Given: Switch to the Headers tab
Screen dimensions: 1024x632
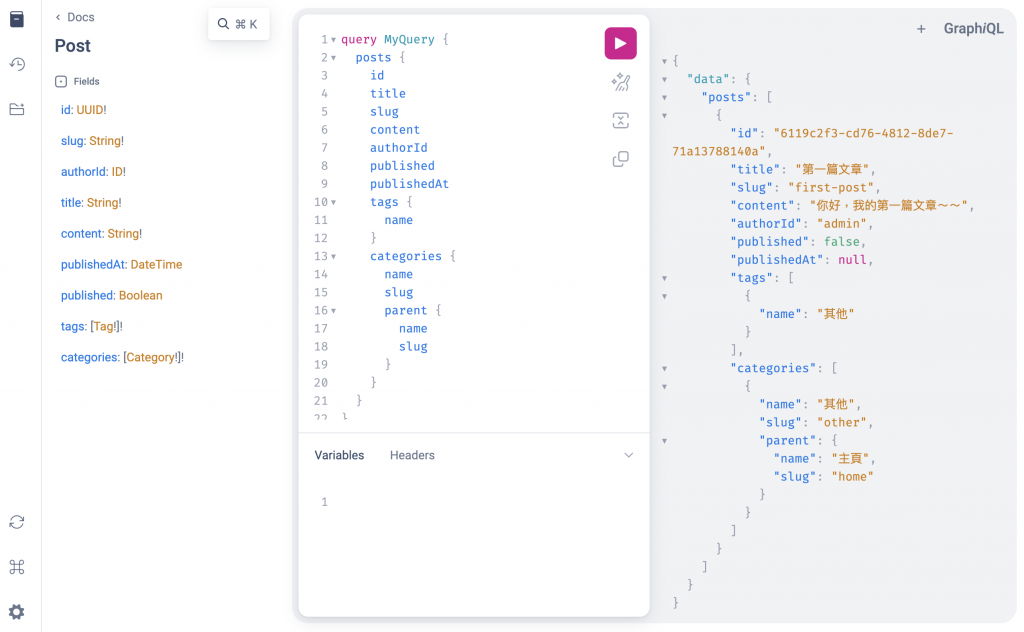Looking at the screenshot, I should [x=412, y=455].
